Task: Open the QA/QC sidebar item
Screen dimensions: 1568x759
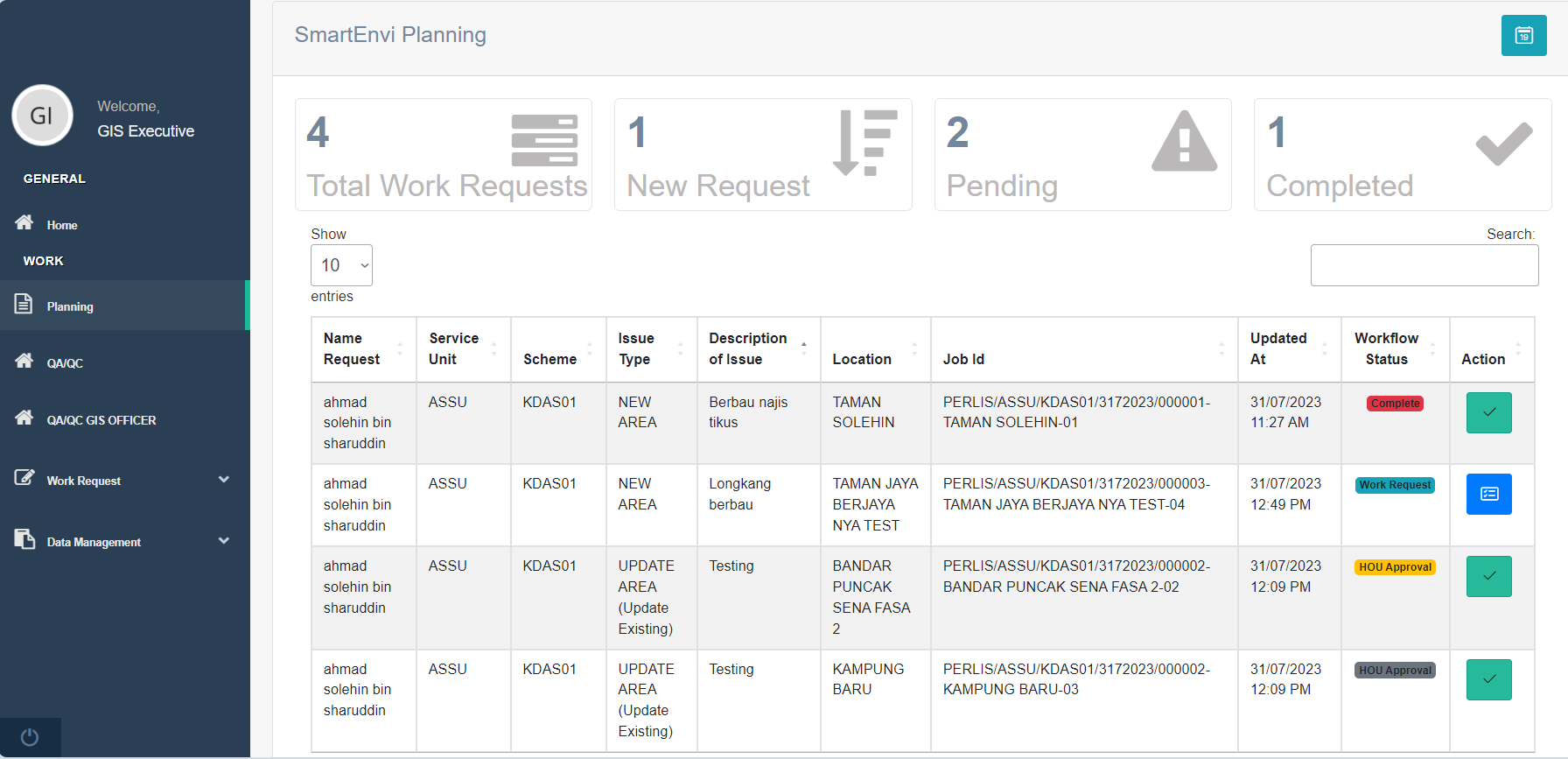Action: coord(65,362)
